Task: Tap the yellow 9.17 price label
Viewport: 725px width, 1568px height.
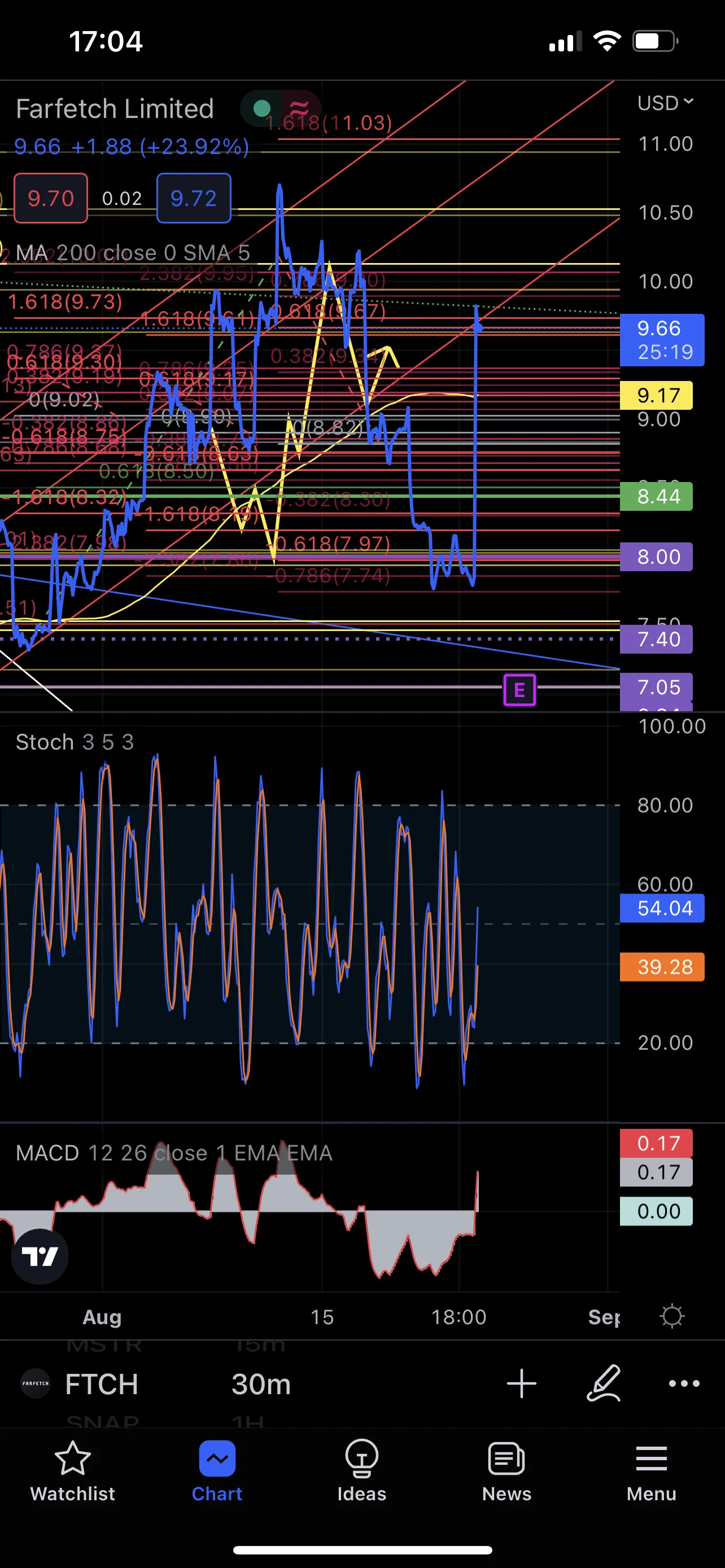Action: tap(656, 396)
